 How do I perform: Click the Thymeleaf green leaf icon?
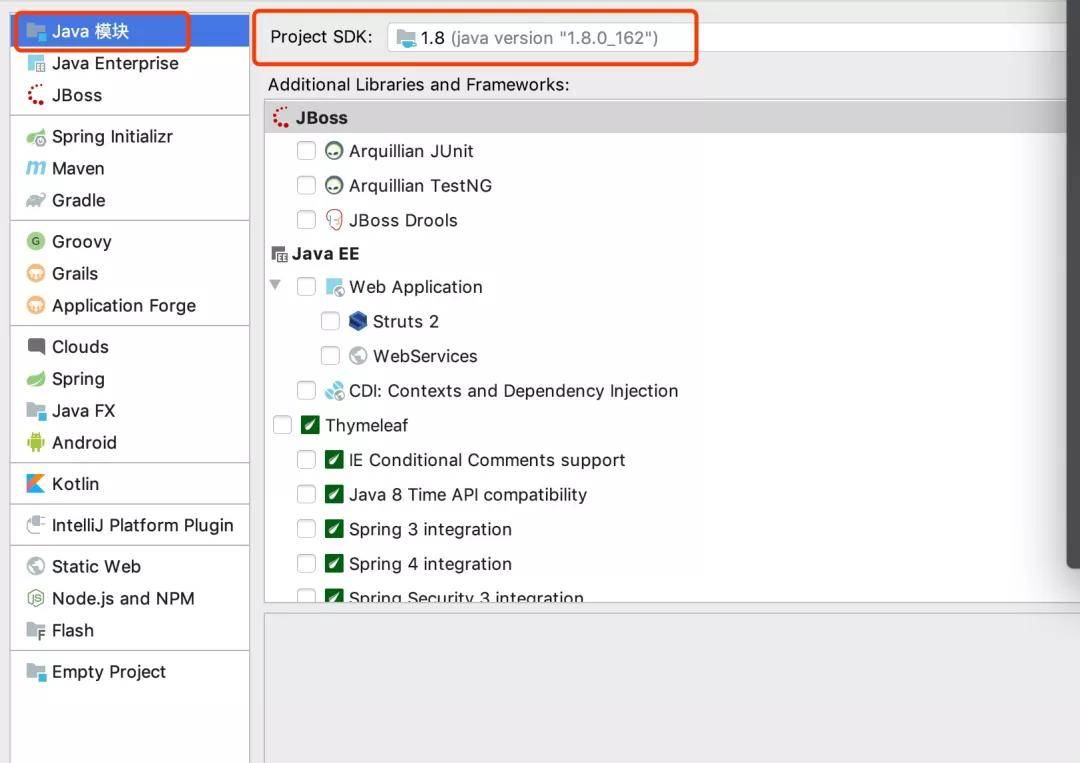(x=310, y=425)
